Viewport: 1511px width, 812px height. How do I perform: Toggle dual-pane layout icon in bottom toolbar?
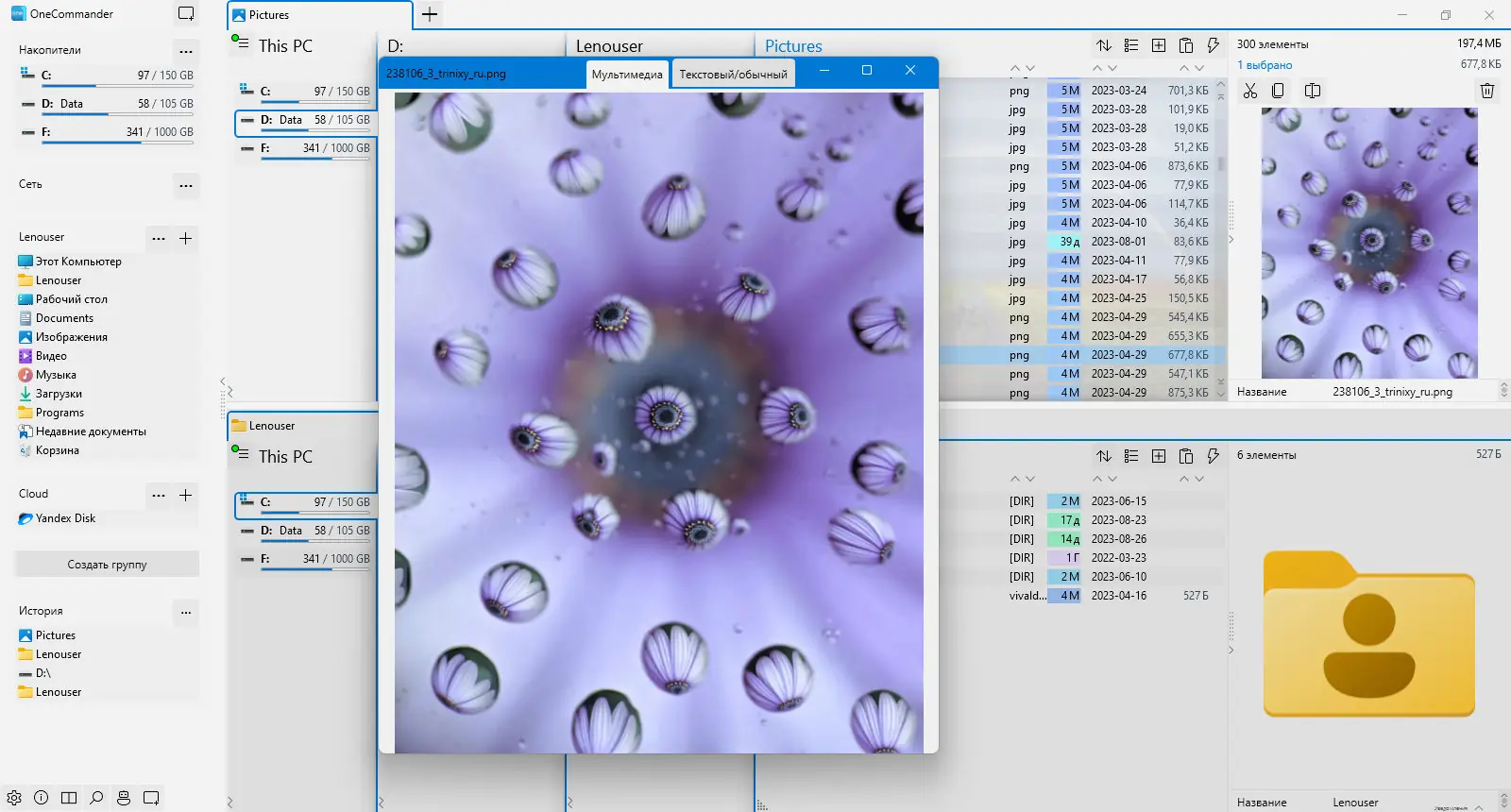coord(69,798)
